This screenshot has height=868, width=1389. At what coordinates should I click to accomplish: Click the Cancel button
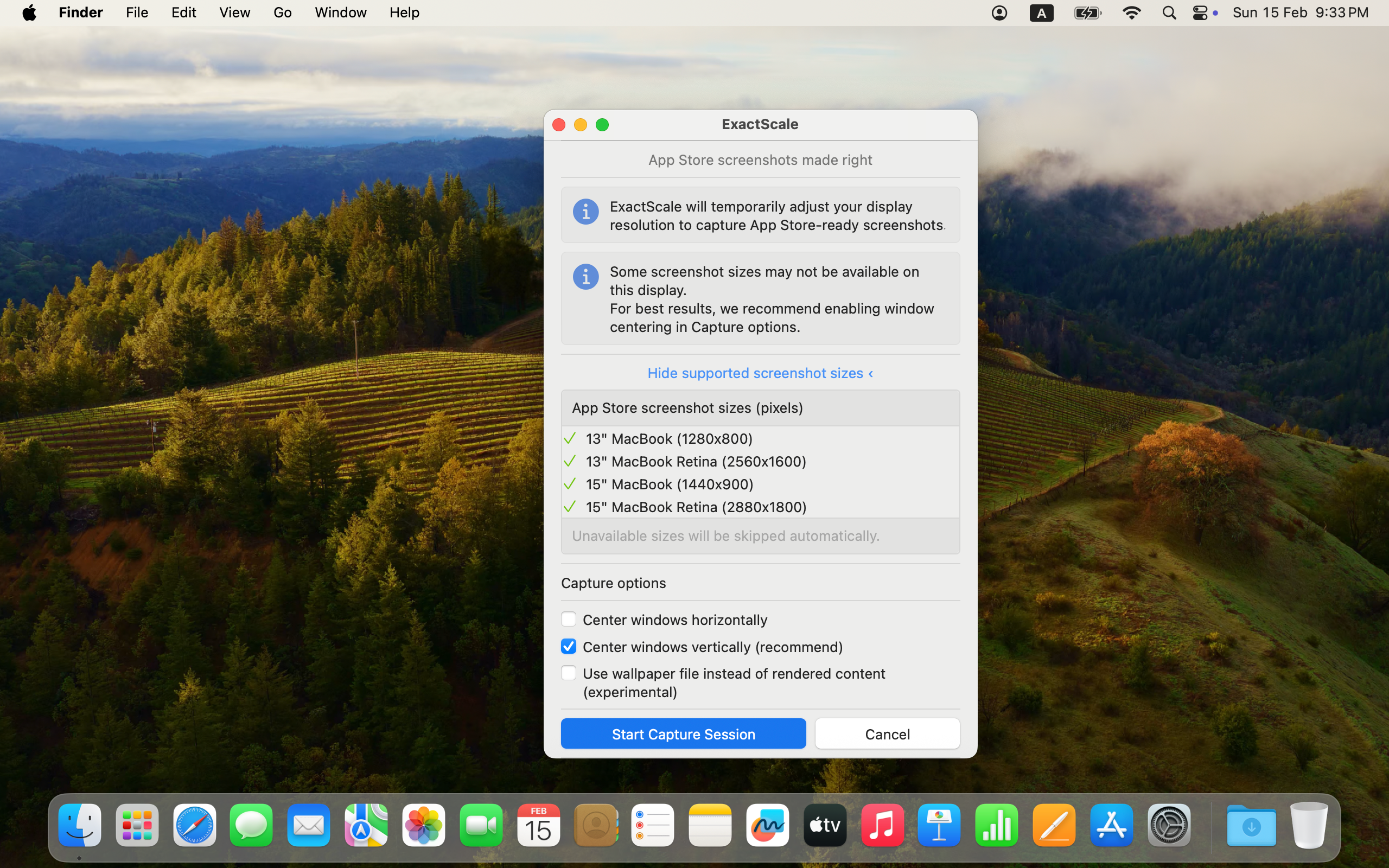tap(887, 733)
